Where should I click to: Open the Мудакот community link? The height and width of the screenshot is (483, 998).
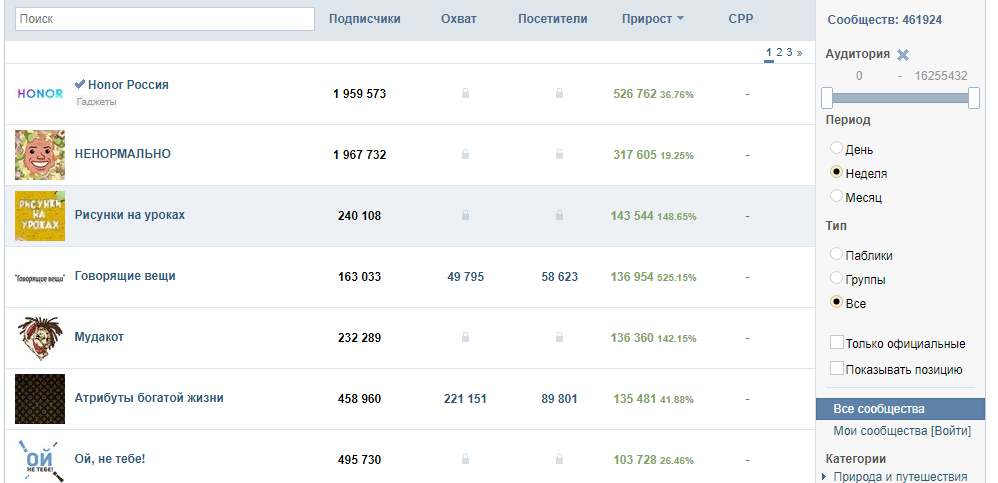99,337
